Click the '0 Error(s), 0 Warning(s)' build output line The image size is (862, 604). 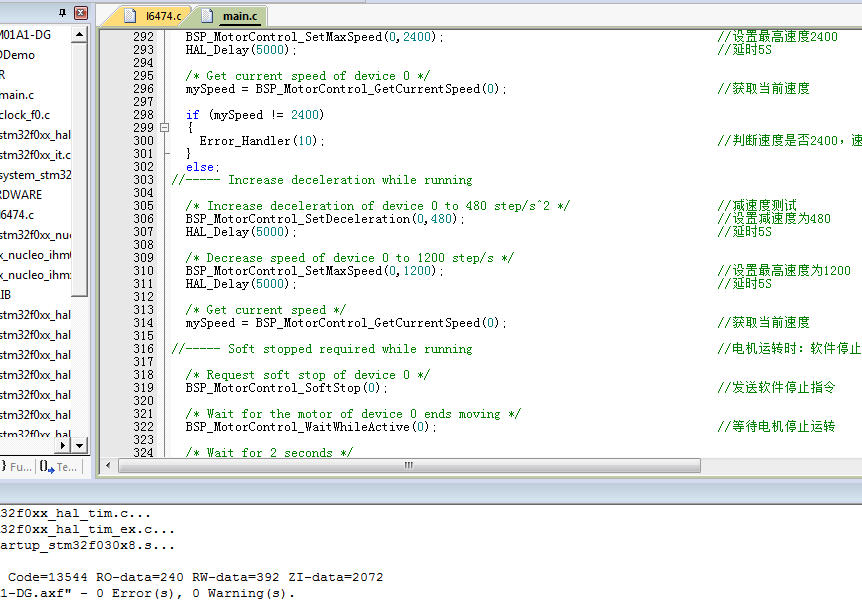[150, 593]
